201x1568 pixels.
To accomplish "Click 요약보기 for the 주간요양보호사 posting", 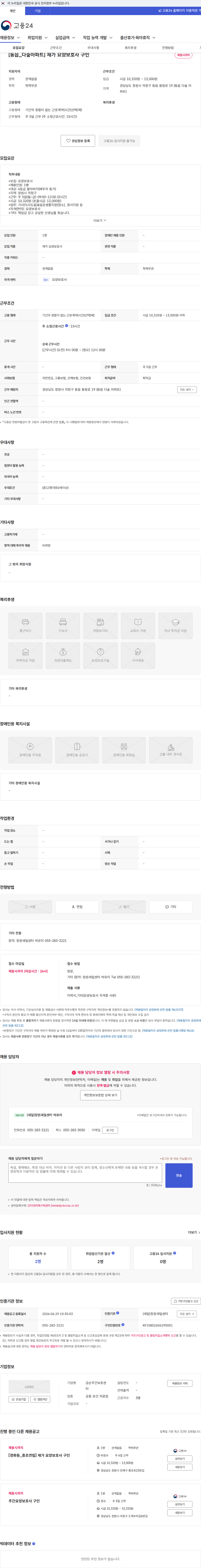I will tap(180, 1504).
